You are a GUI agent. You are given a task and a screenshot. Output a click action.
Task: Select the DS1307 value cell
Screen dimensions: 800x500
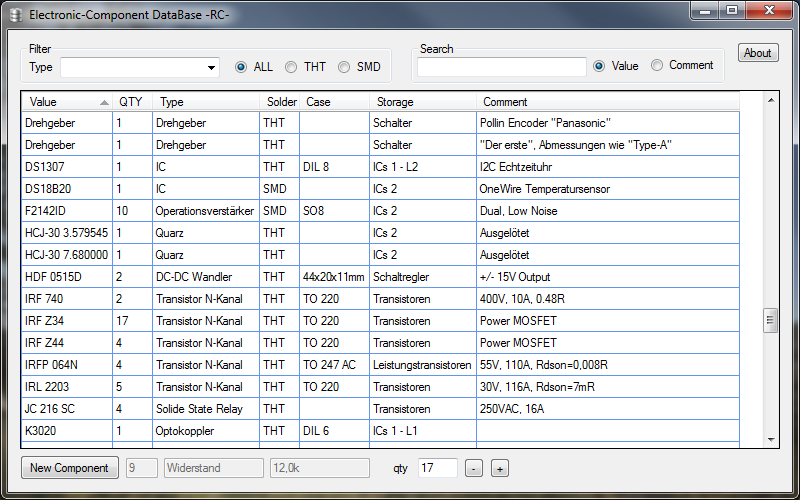(67, 167)
